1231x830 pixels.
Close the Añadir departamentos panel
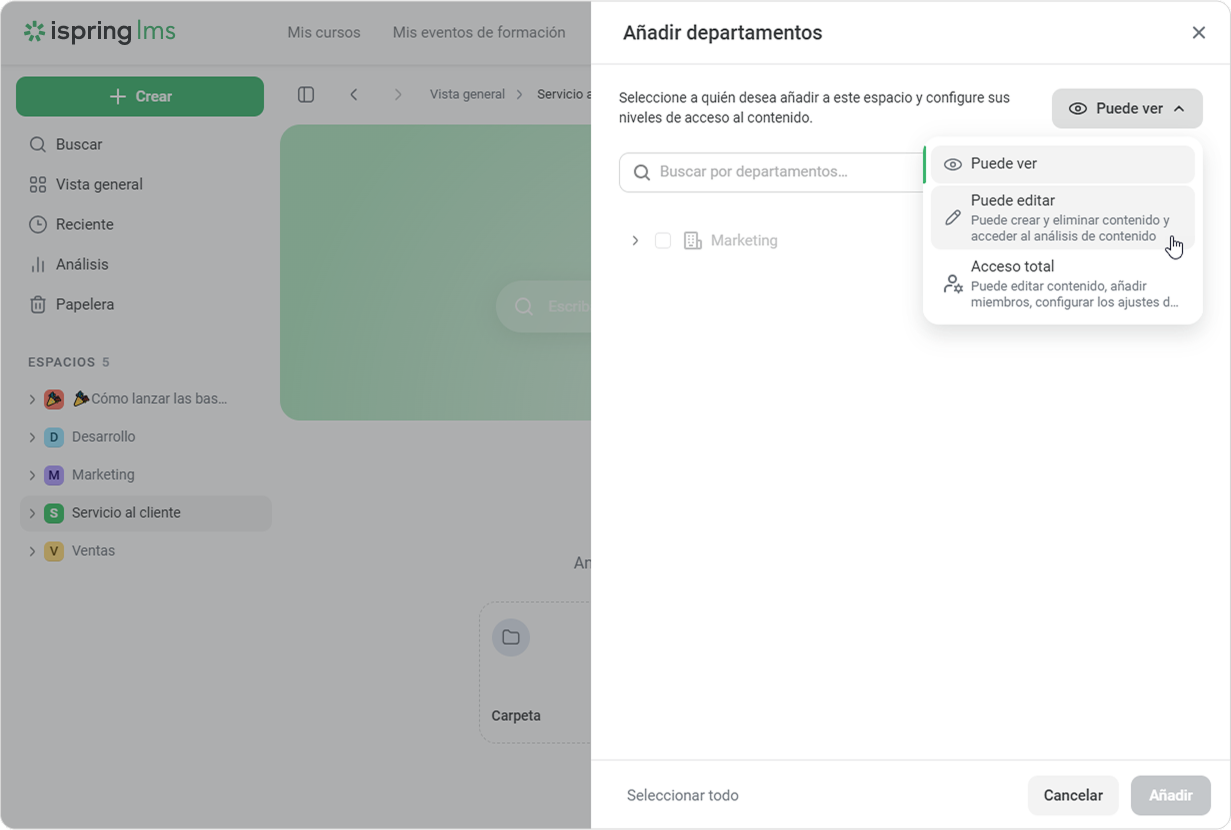pyautogui.click(x=1198, y=33)
